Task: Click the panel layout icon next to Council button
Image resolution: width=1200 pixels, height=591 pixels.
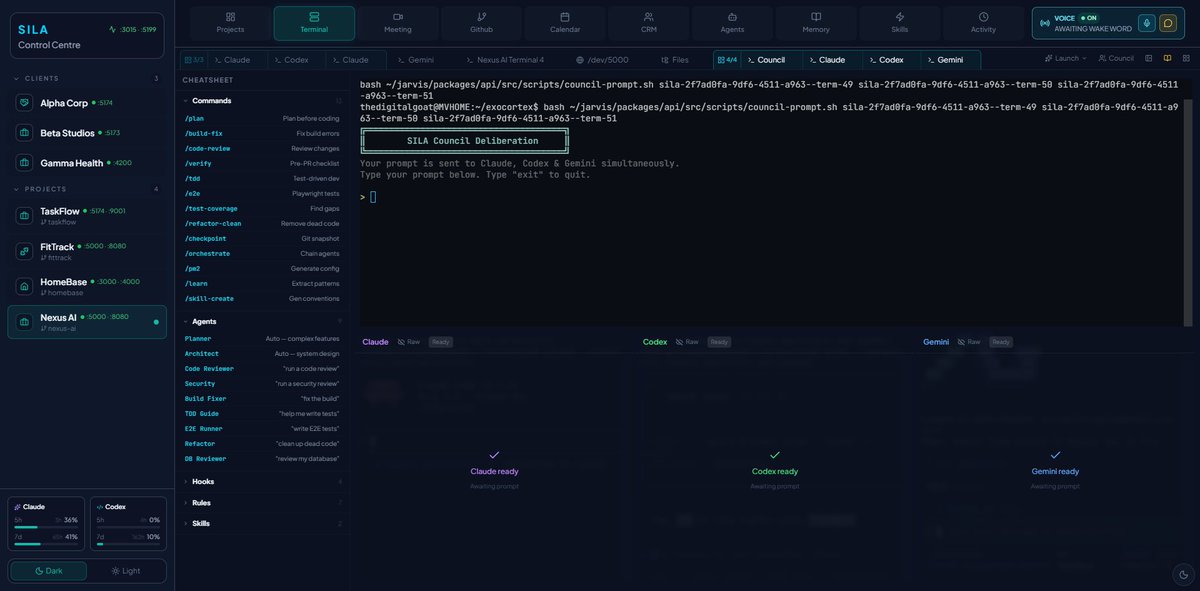Action: tap(1149, 58)
